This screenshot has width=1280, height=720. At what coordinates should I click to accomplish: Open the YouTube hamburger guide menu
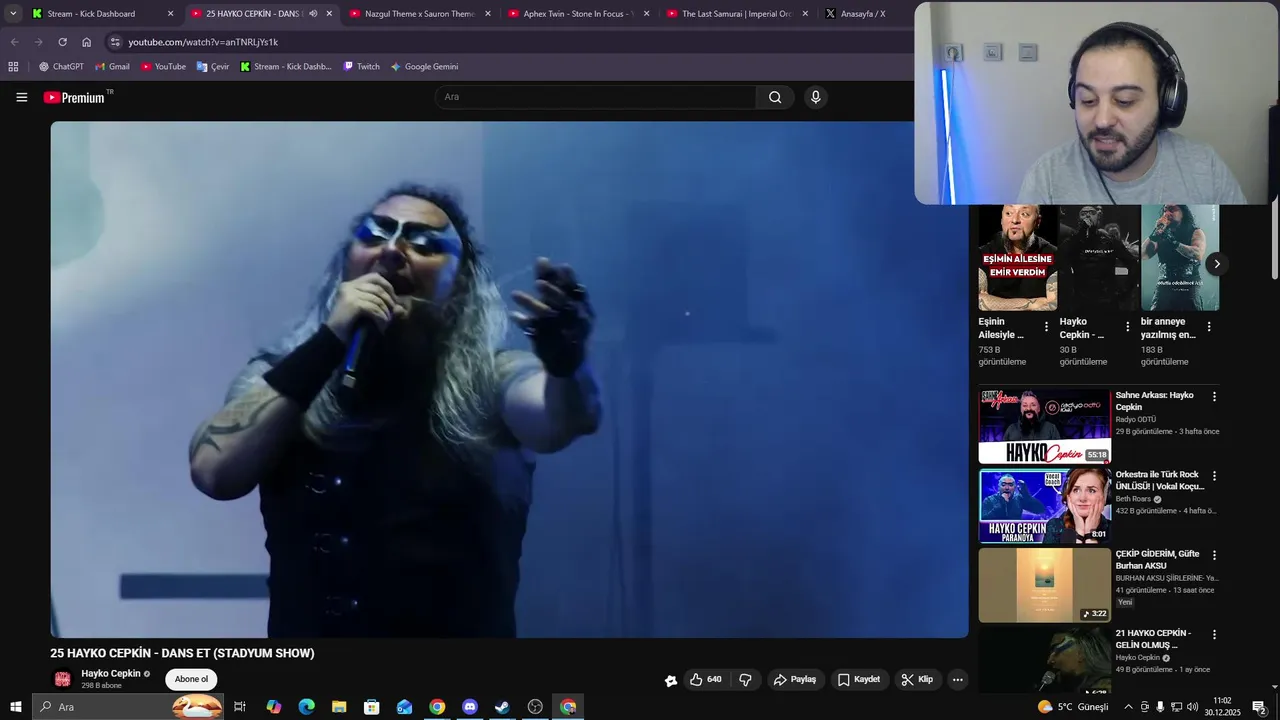(x=22, y=97)
